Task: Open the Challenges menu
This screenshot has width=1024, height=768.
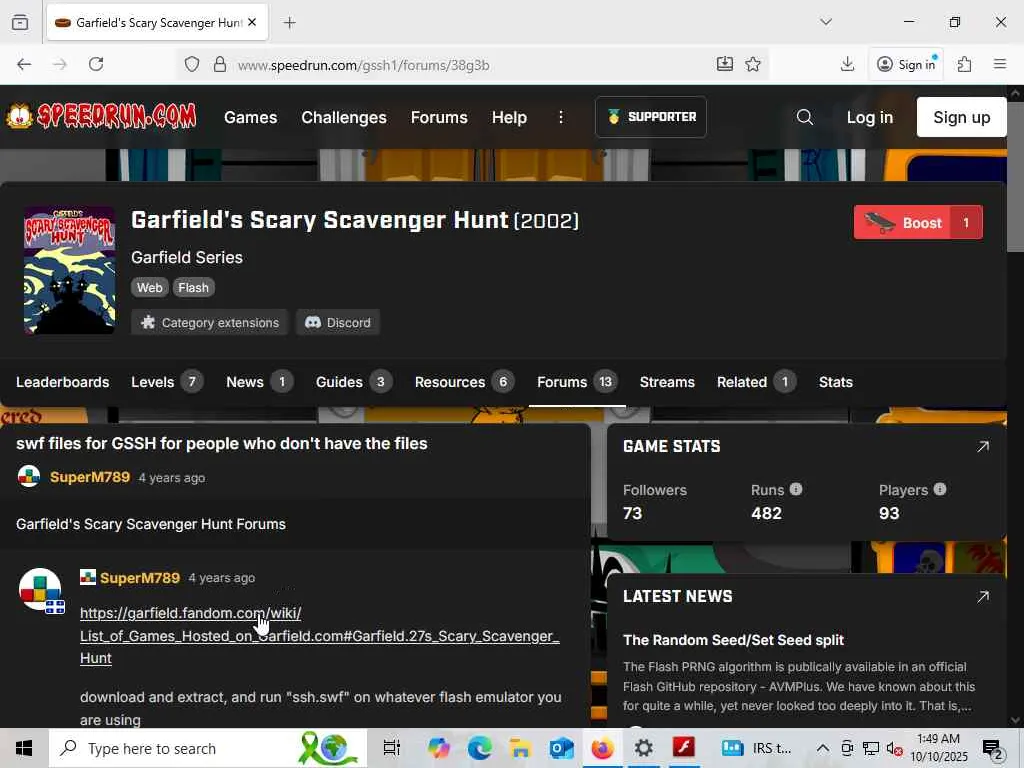Action: coord(344,118)
